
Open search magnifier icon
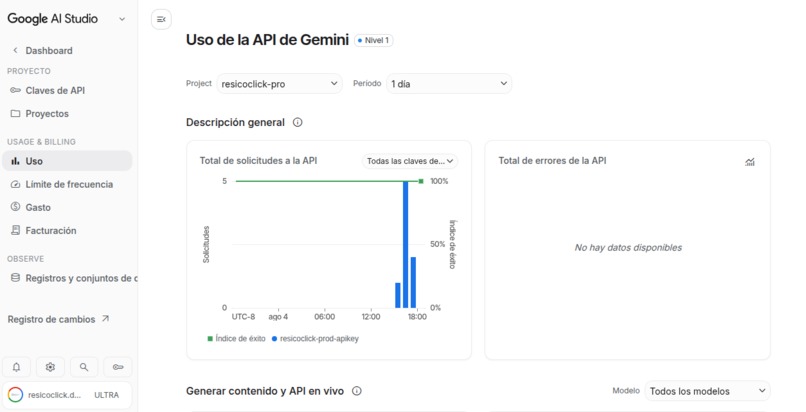pyautogui.click(x=84, y=367)
